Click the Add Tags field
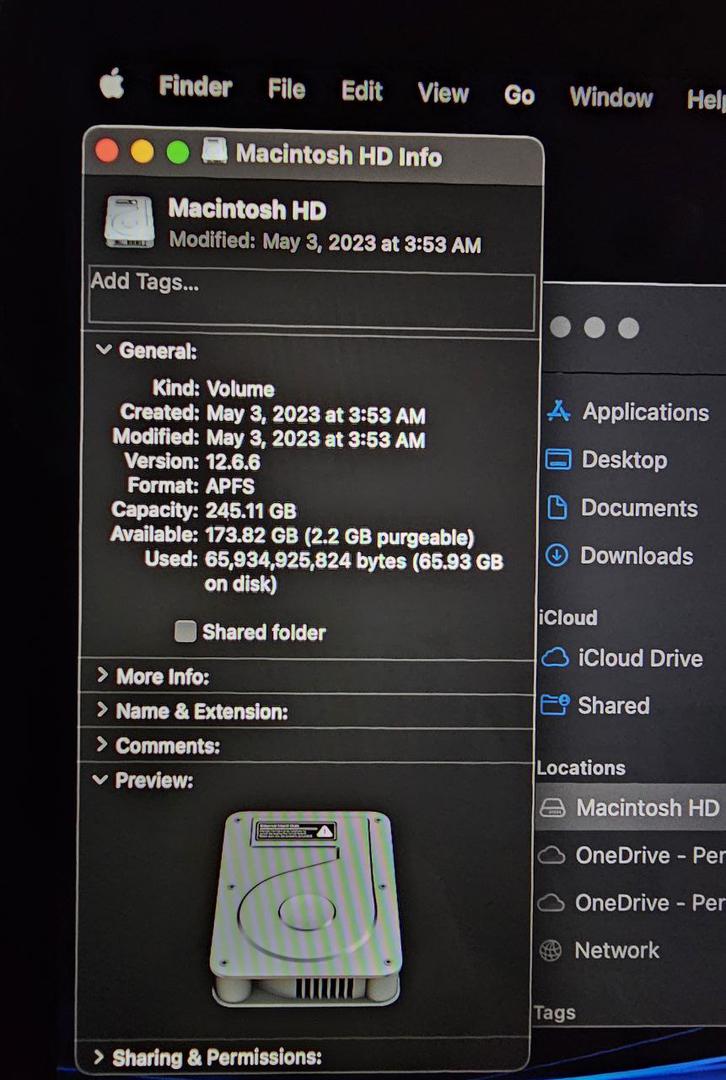 (311, 298)
